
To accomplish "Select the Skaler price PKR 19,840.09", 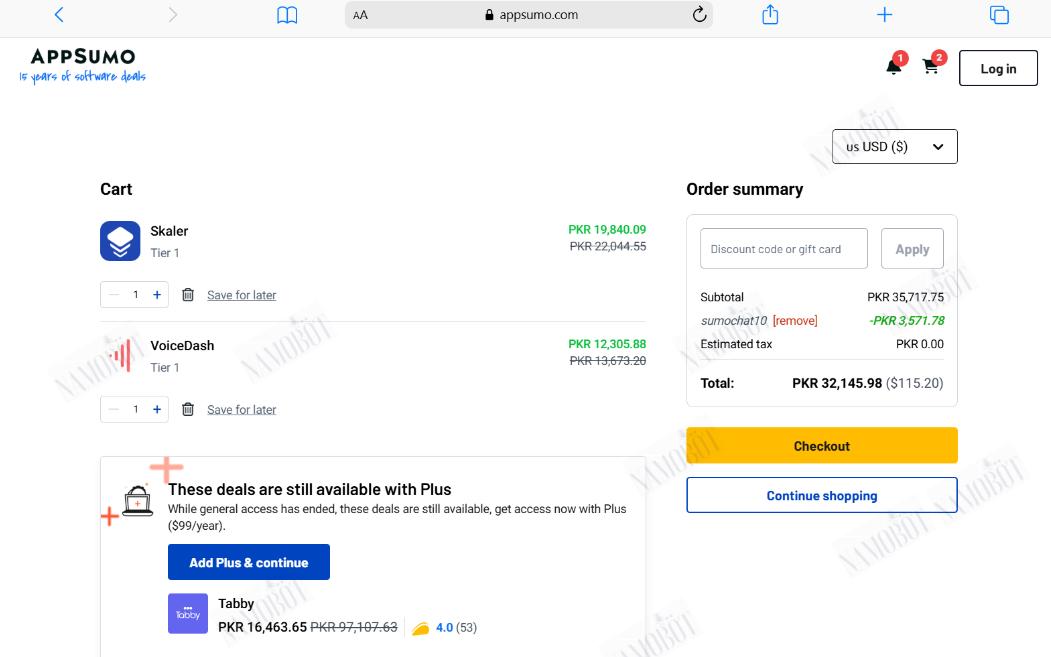I will pyautogui.click(x=607, y=230).
